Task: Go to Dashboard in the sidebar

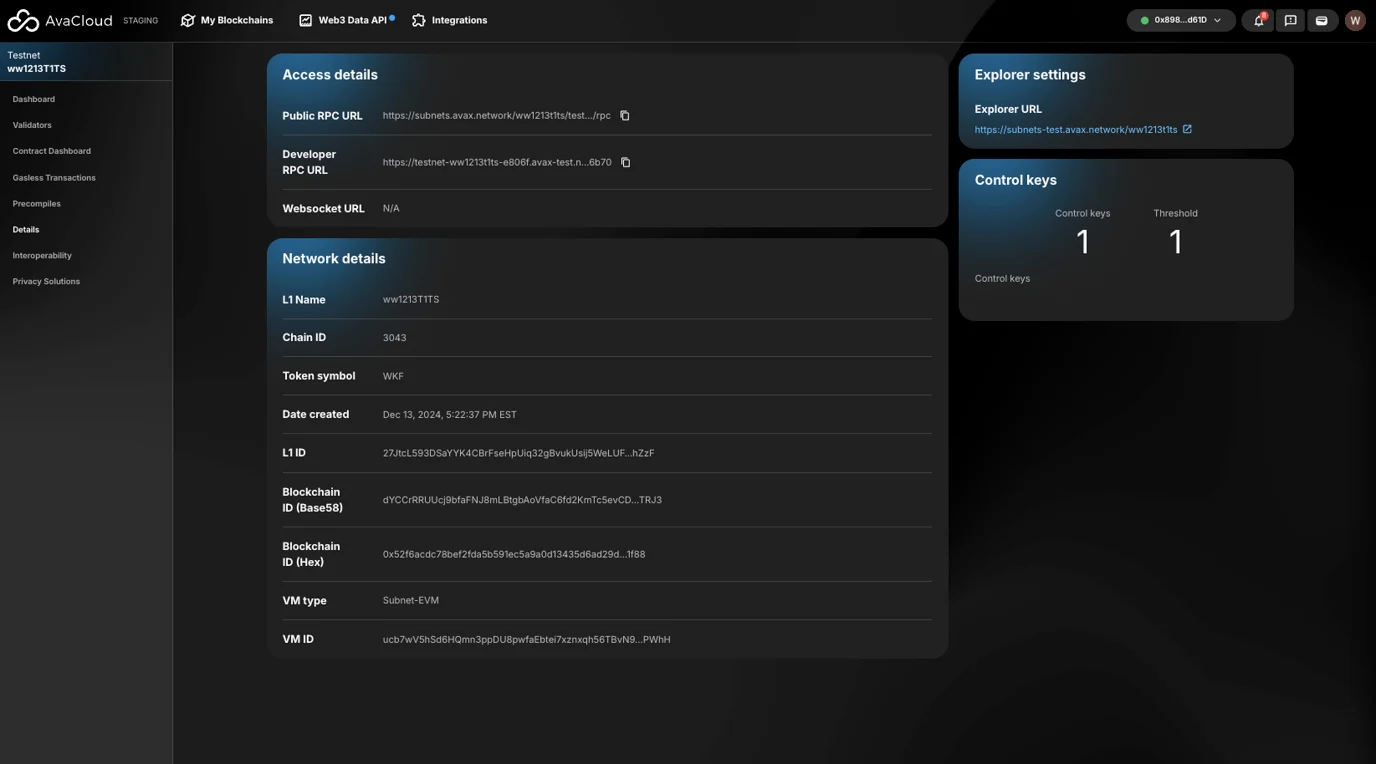Action: tap(34, 99)
